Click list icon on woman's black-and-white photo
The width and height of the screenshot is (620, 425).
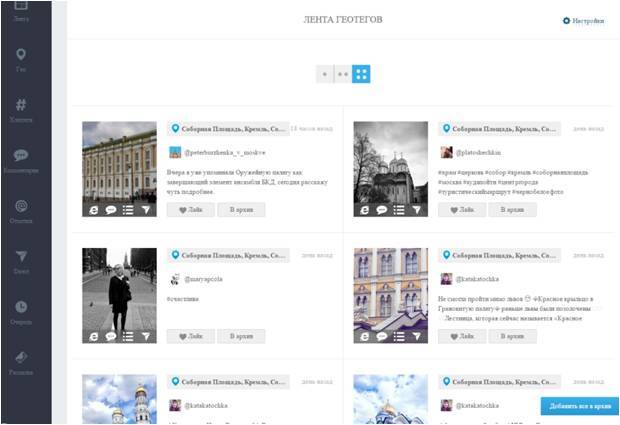[128, 337]
